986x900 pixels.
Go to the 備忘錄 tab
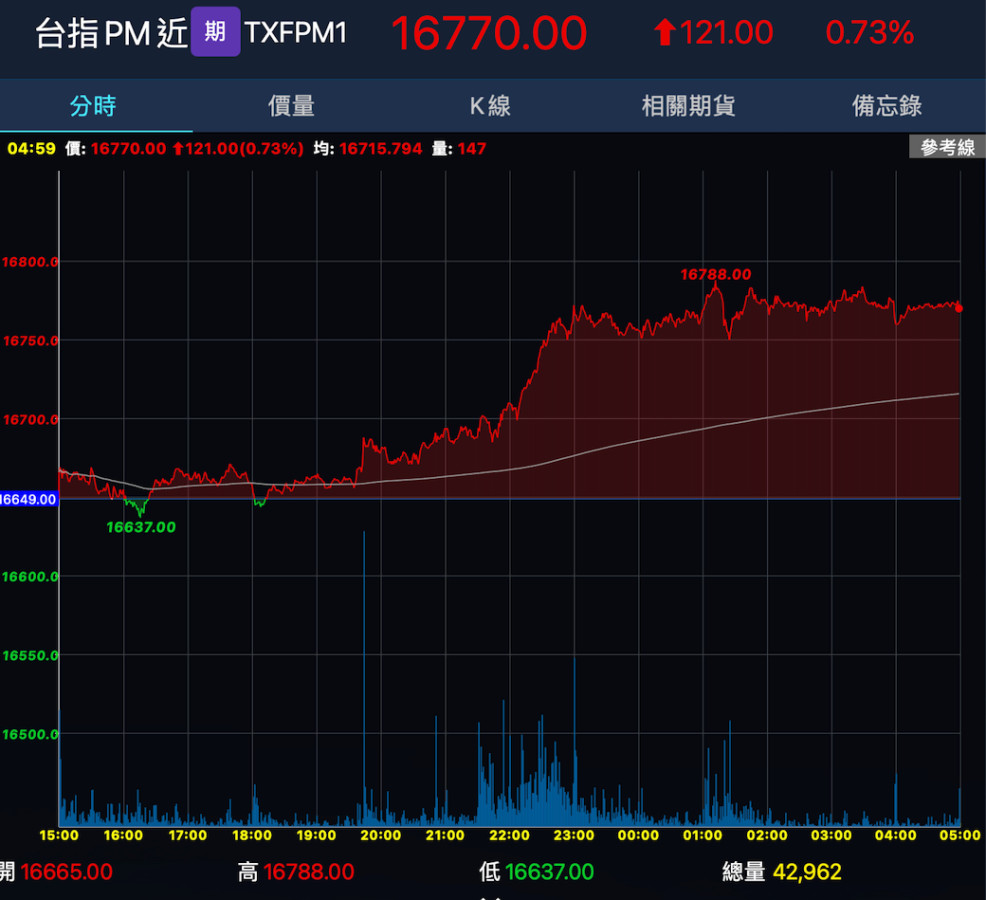pos(886,106)
